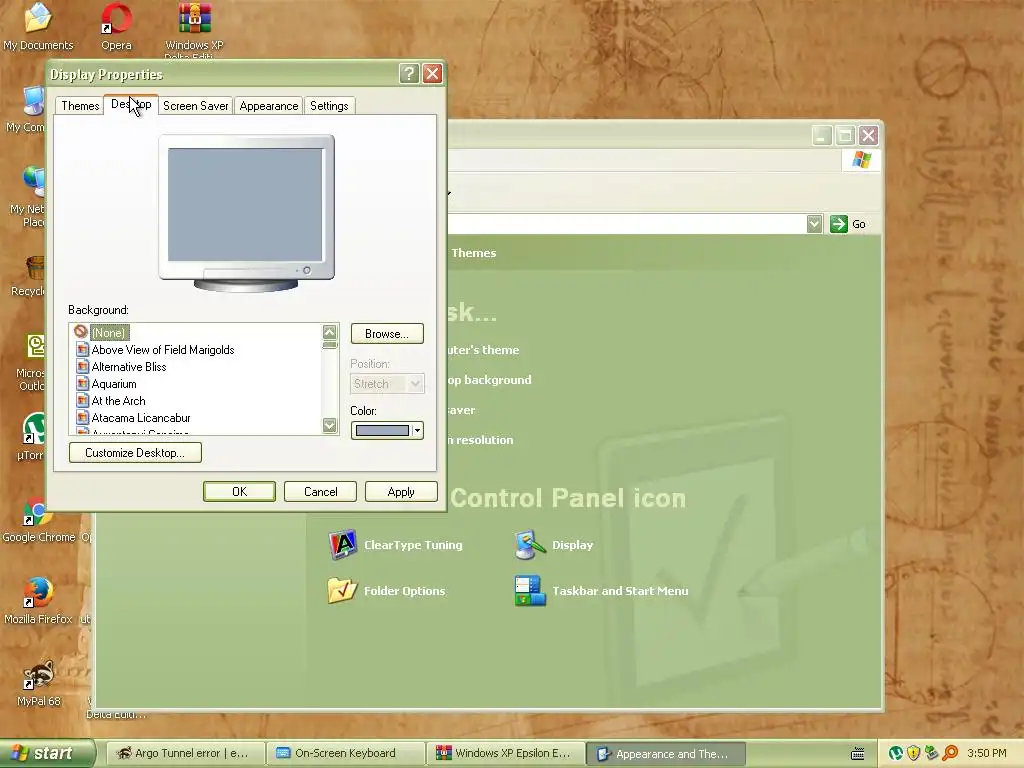Viewport: 1024px width, 768px height.
Task: Open the Themes tab in Display Properties
Action: 80,106
